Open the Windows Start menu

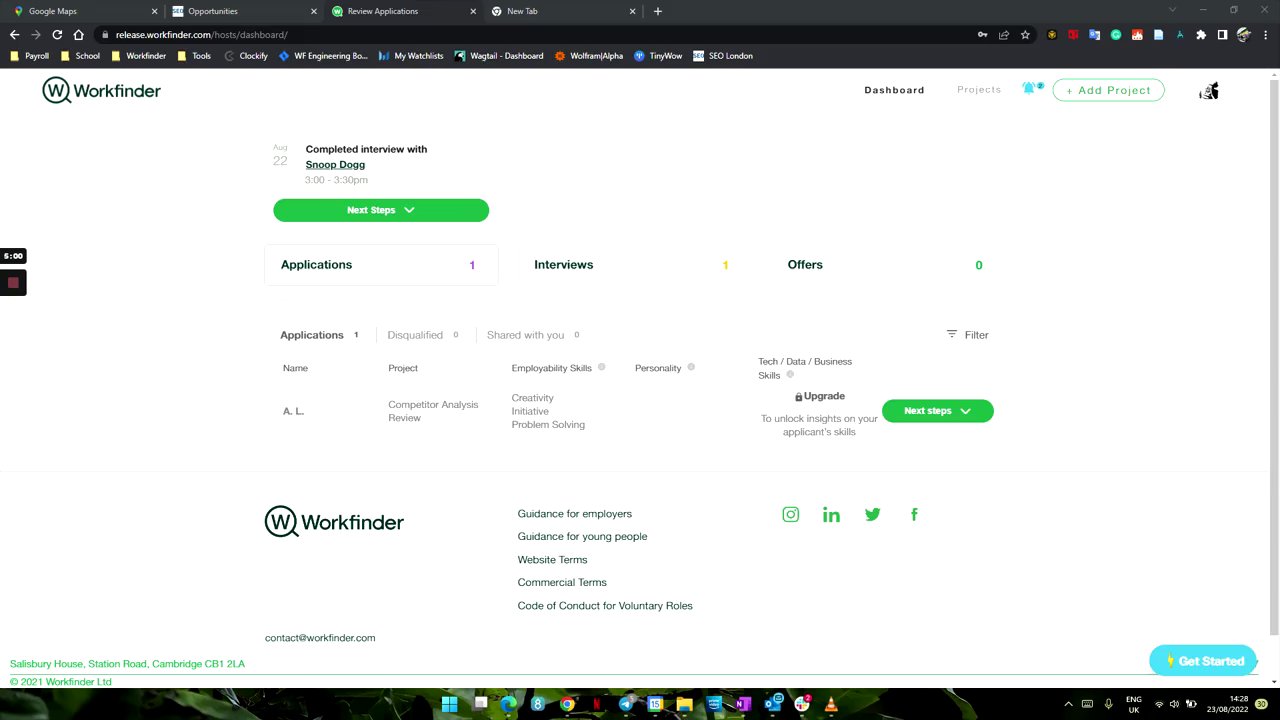(450, 704)
